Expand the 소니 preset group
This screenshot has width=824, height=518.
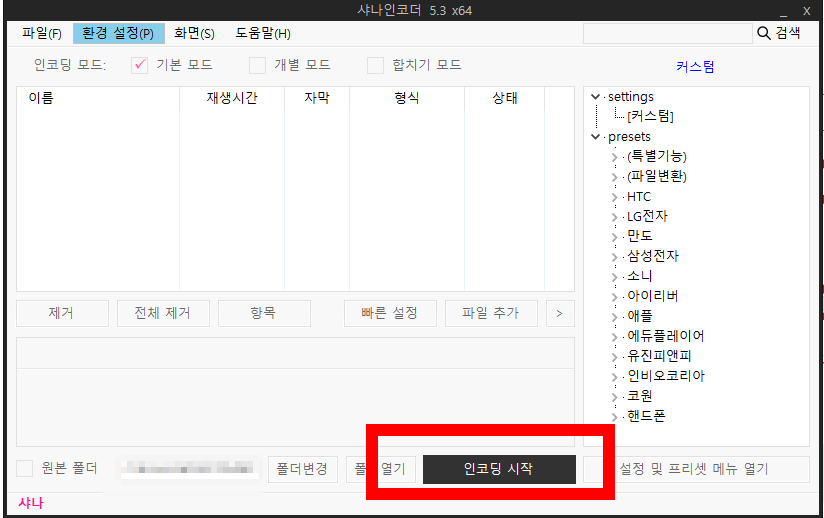point(614,276)
